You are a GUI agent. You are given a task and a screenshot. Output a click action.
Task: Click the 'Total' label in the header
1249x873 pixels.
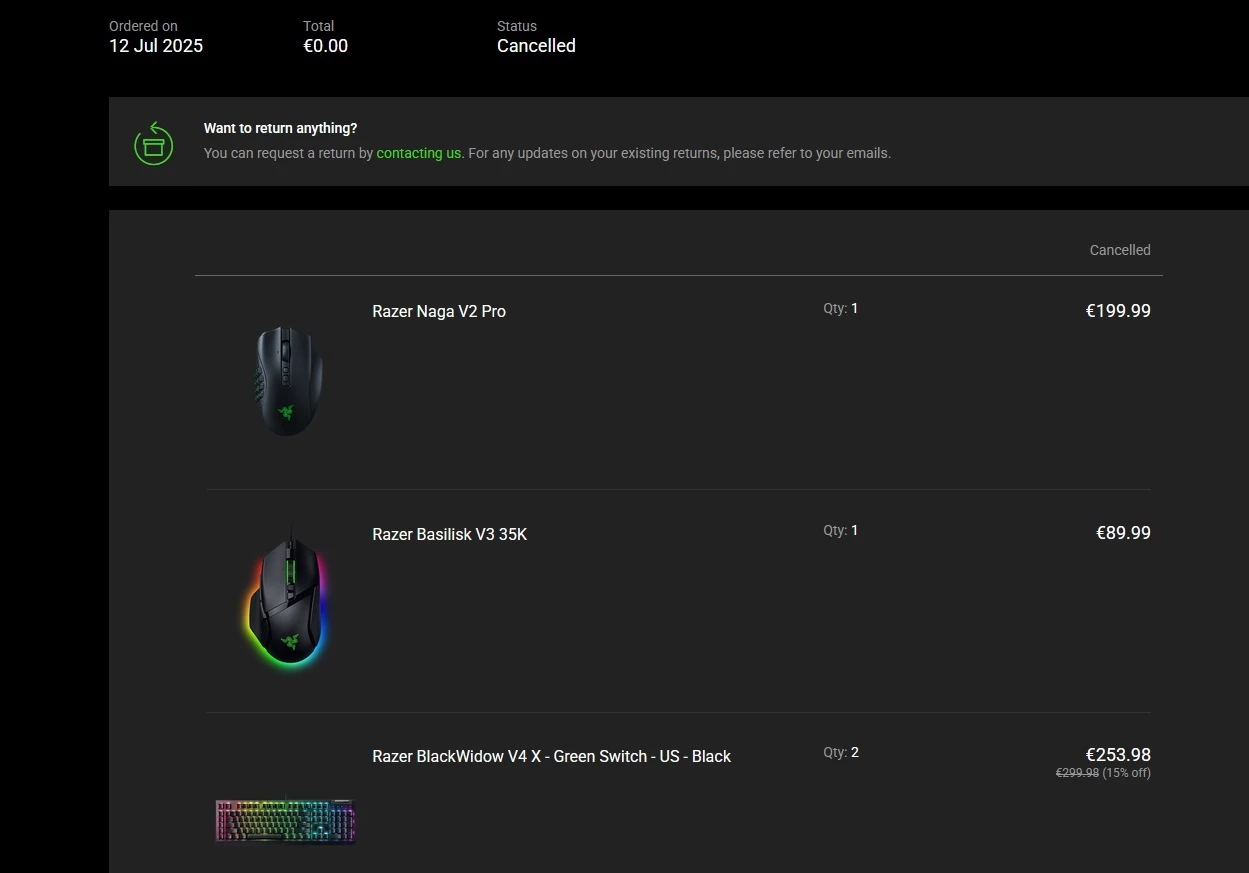click(x=319, y=26)
